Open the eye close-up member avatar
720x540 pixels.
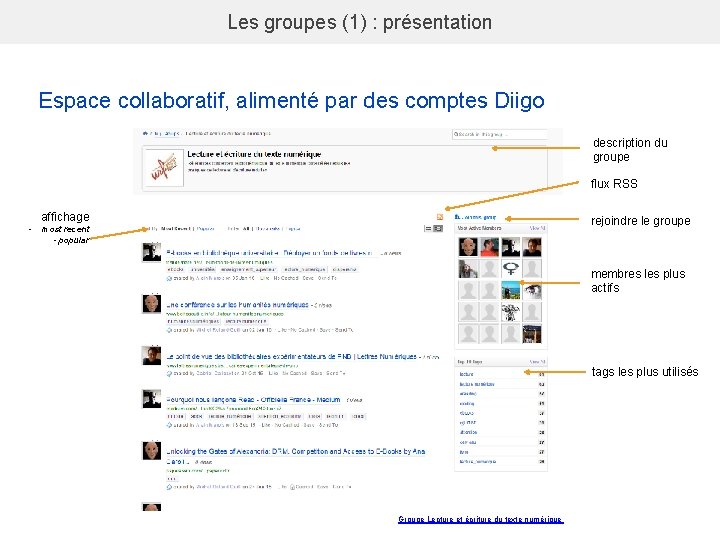pyautogui.click(x=532, y=290)
